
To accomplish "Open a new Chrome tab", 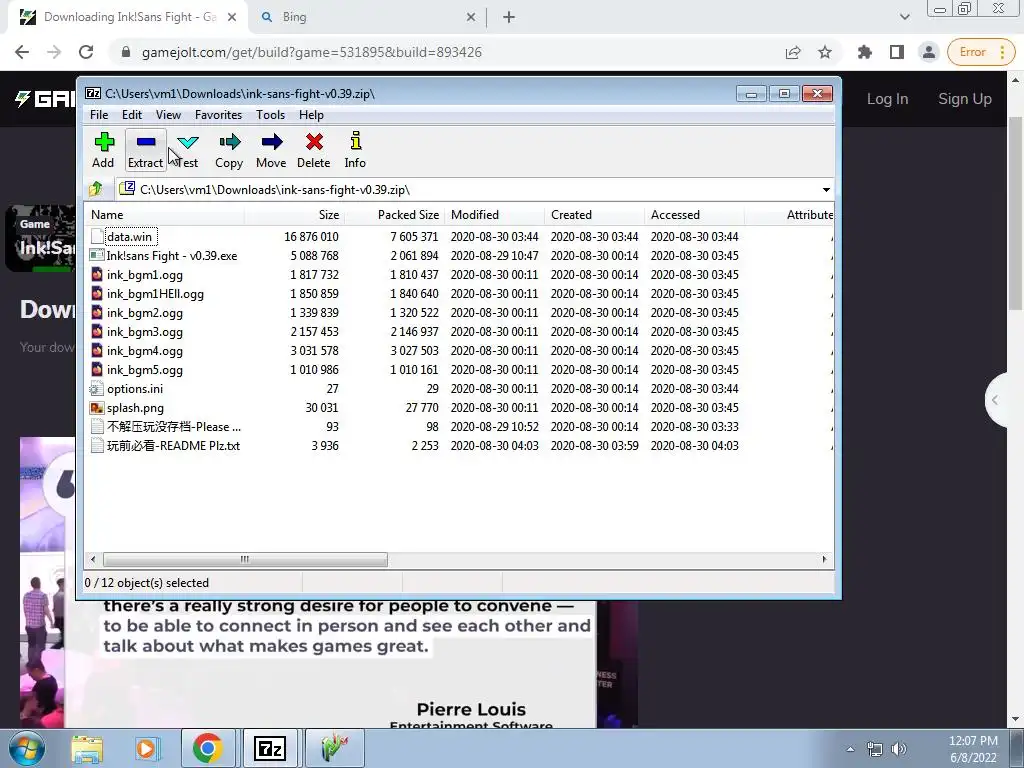I will coord(509,17).
